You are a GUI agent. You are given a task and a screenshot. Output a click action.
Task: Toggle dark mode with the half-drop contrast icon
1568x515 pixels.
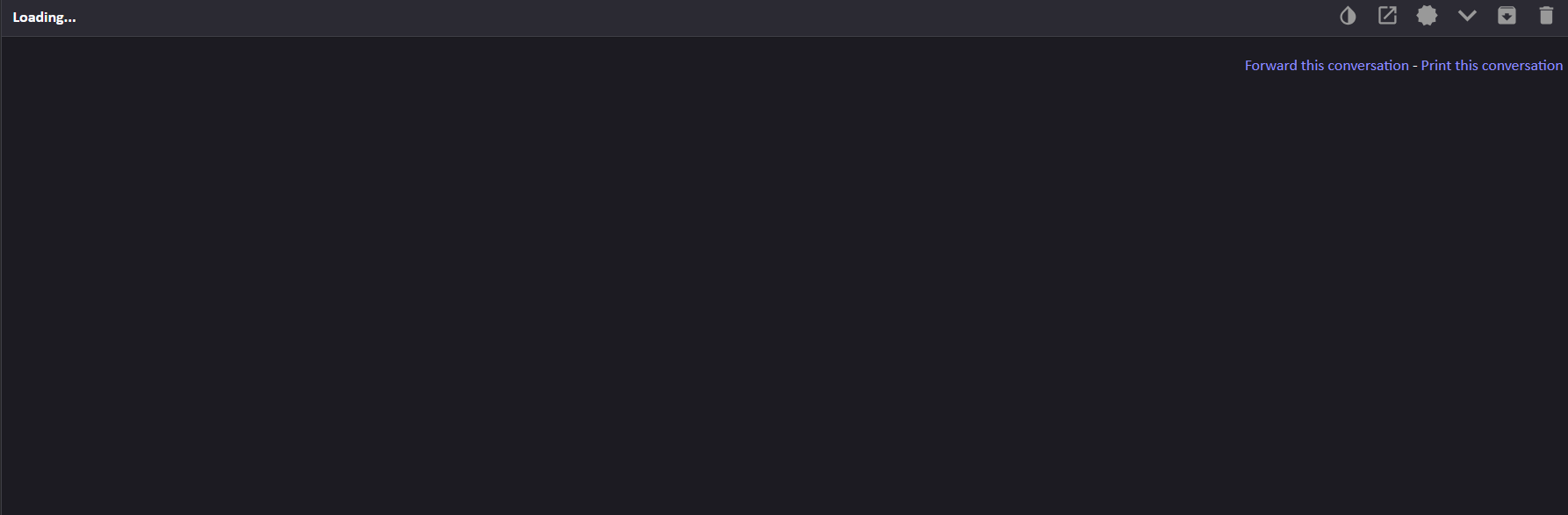click(1348, 16)
